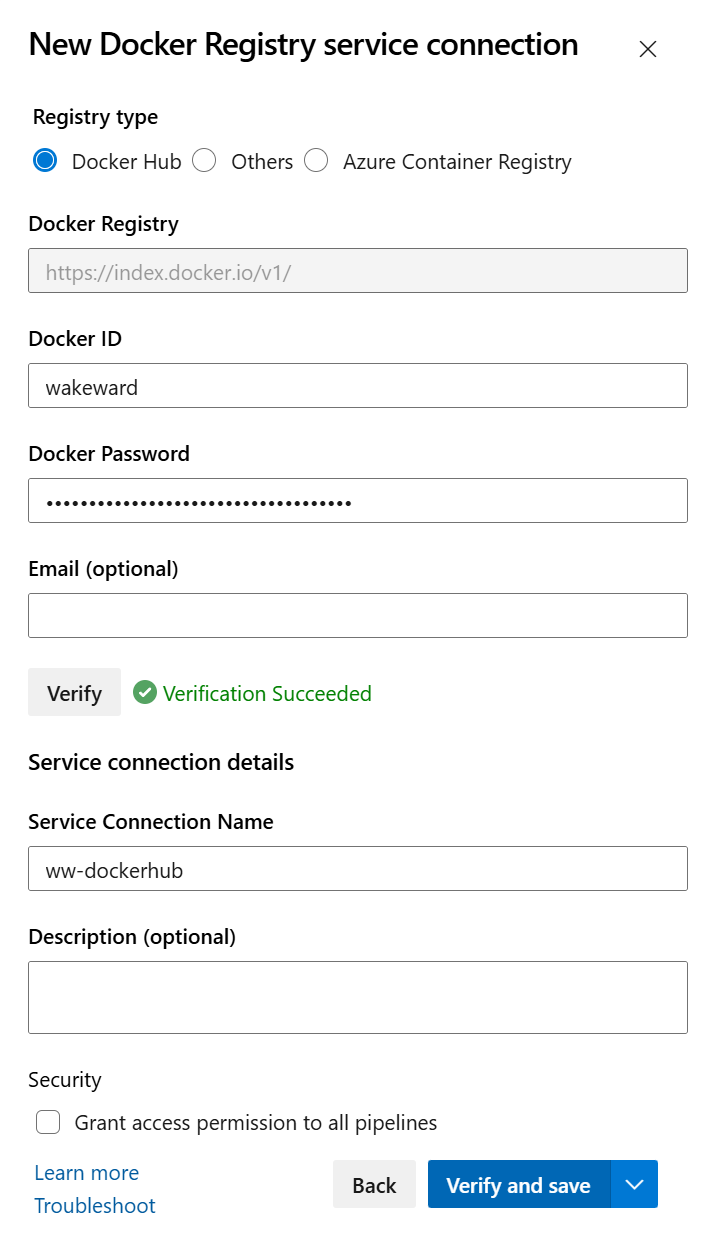Click the Back button
Screen dimensions: 714x1239
pos(374,1184)
